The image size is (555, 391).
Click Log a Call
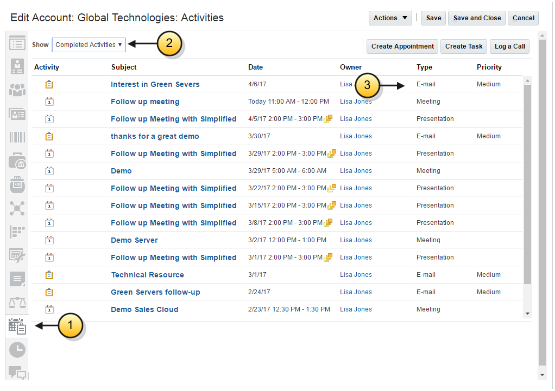tap(510, 46)
